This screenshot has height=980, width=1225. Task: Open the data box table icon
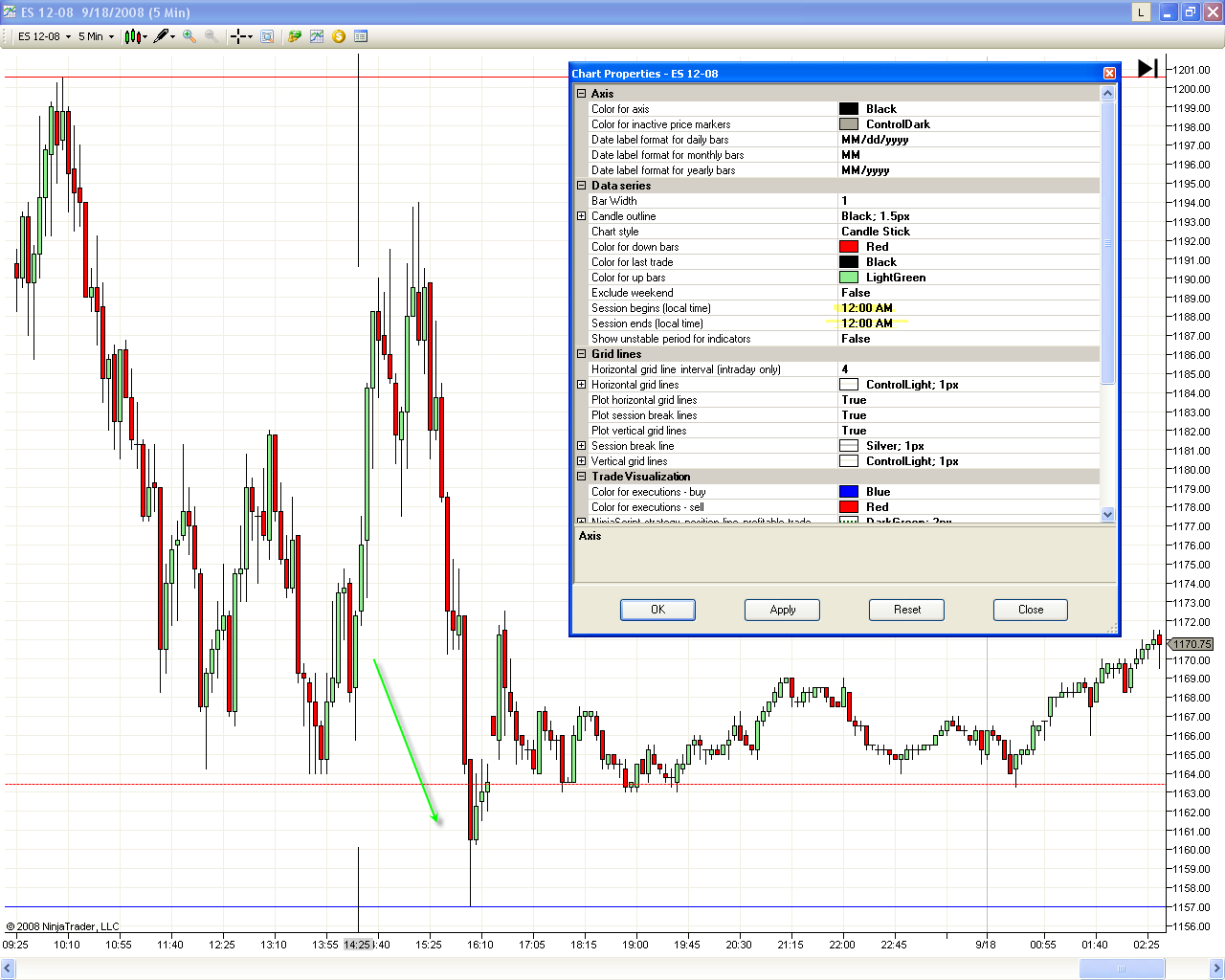361,36
